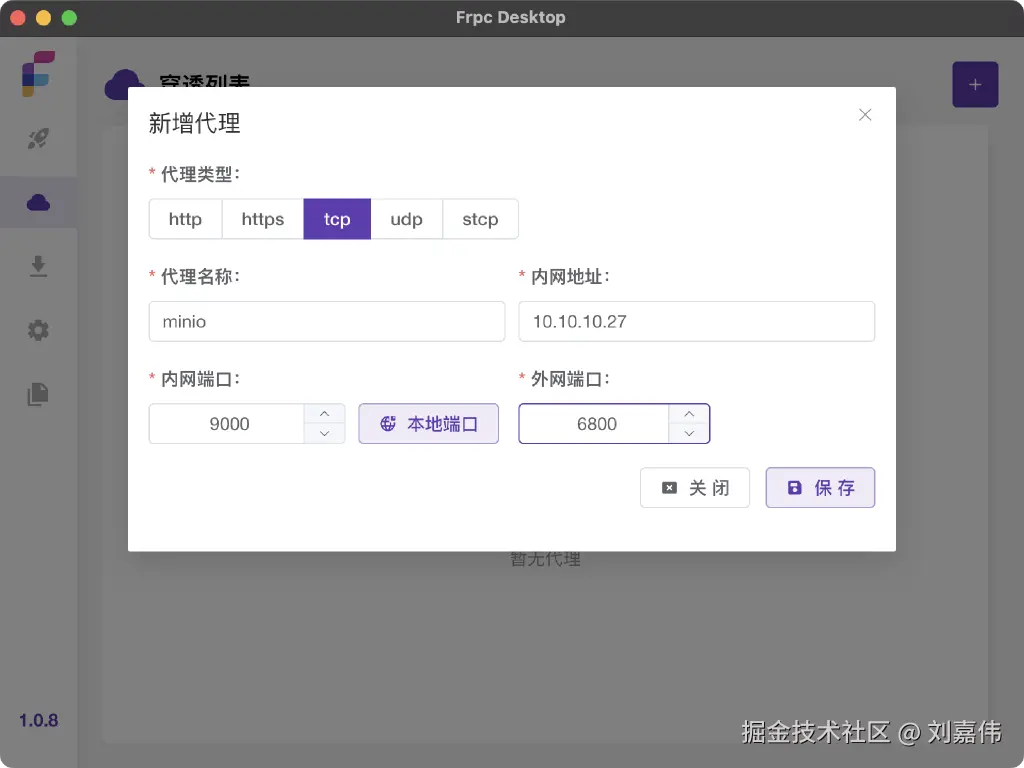The height and width of the screenshot is (768, 1024).
Task: Decrease the 内网端口 value with down arrow
Action: coord(324,434)
